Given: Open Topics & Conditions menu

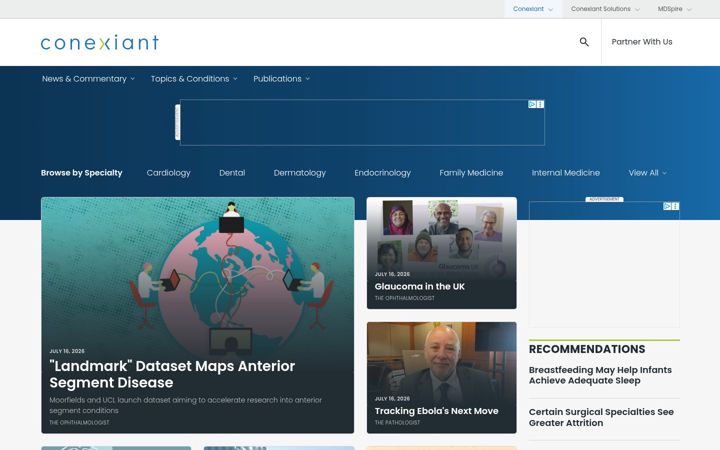Looking at the screenshot, I should 194,79.
